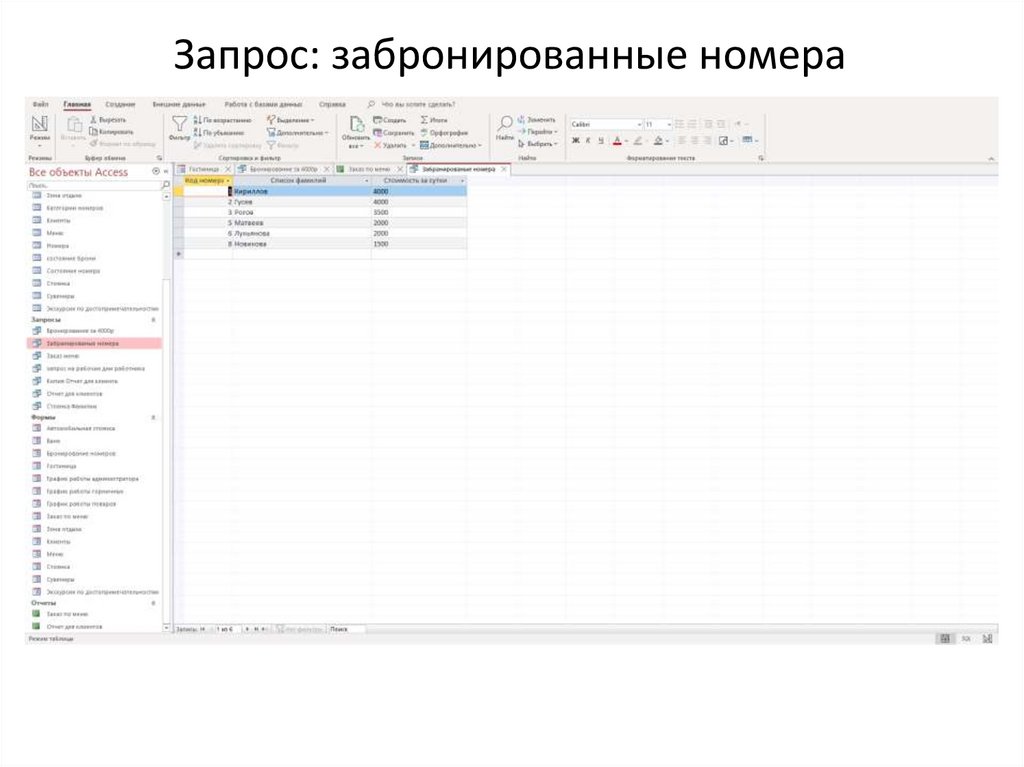Screen dimensions: 1024x767
Task: Select the cell with surname Кириллов
Action: click(302, 191)
